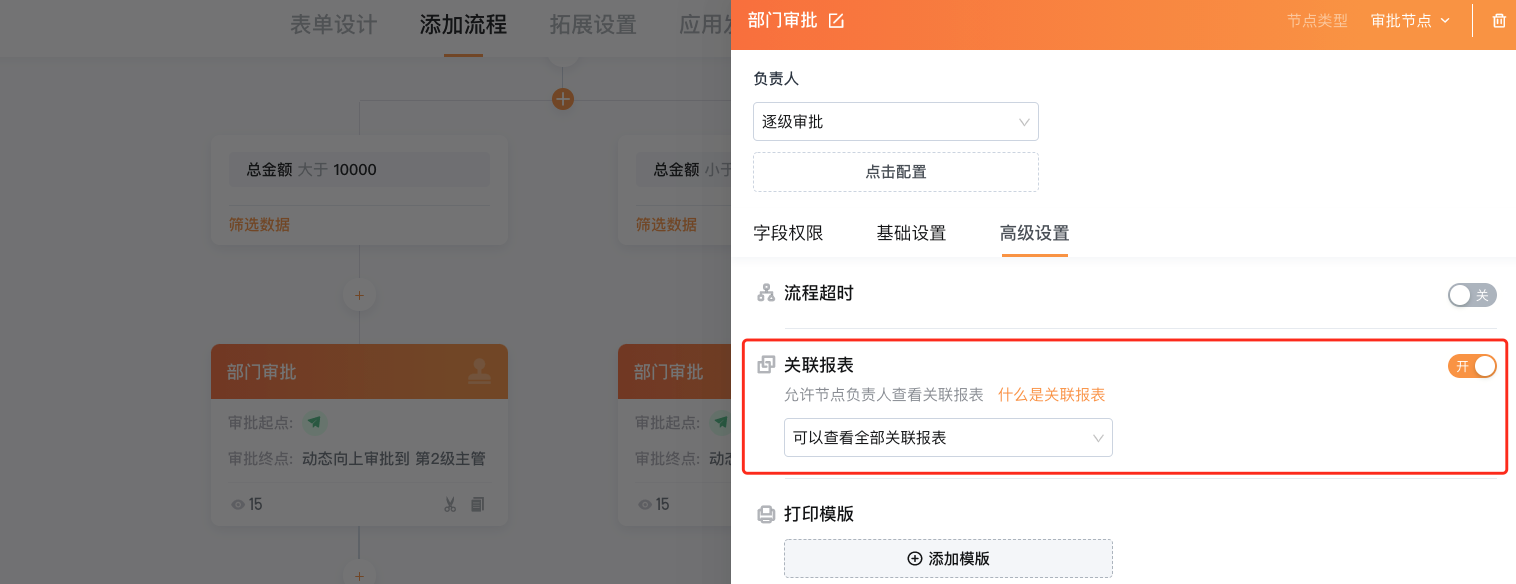1516x584 pixels.
Task: Click the 添加模版 button
Action: [x=948, y=559]
